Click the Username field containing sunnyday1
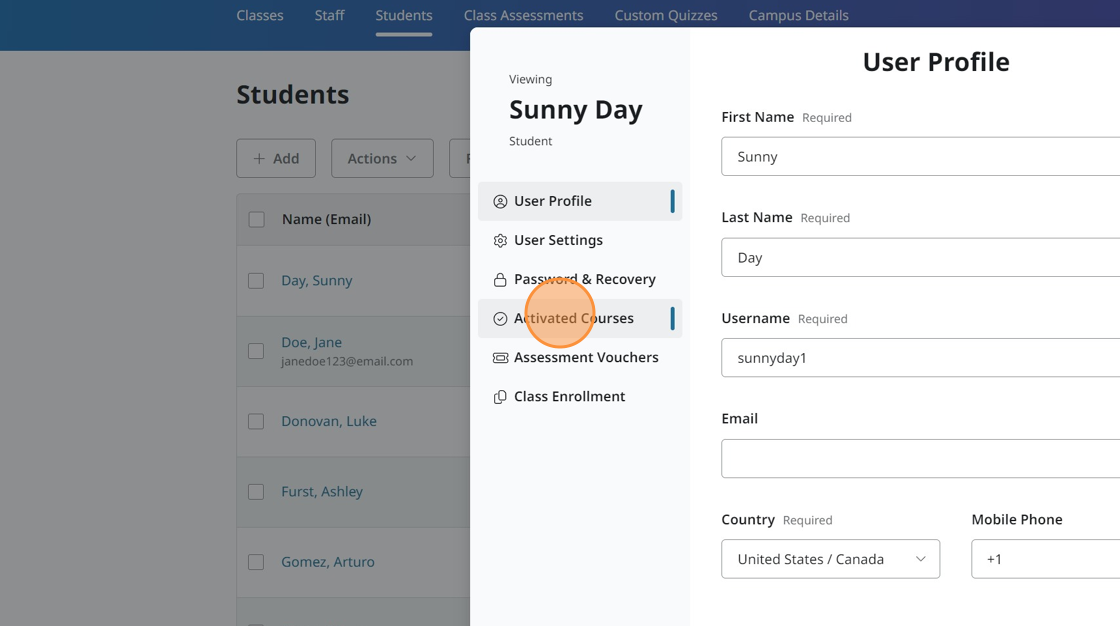 click(x=921, y=358)
